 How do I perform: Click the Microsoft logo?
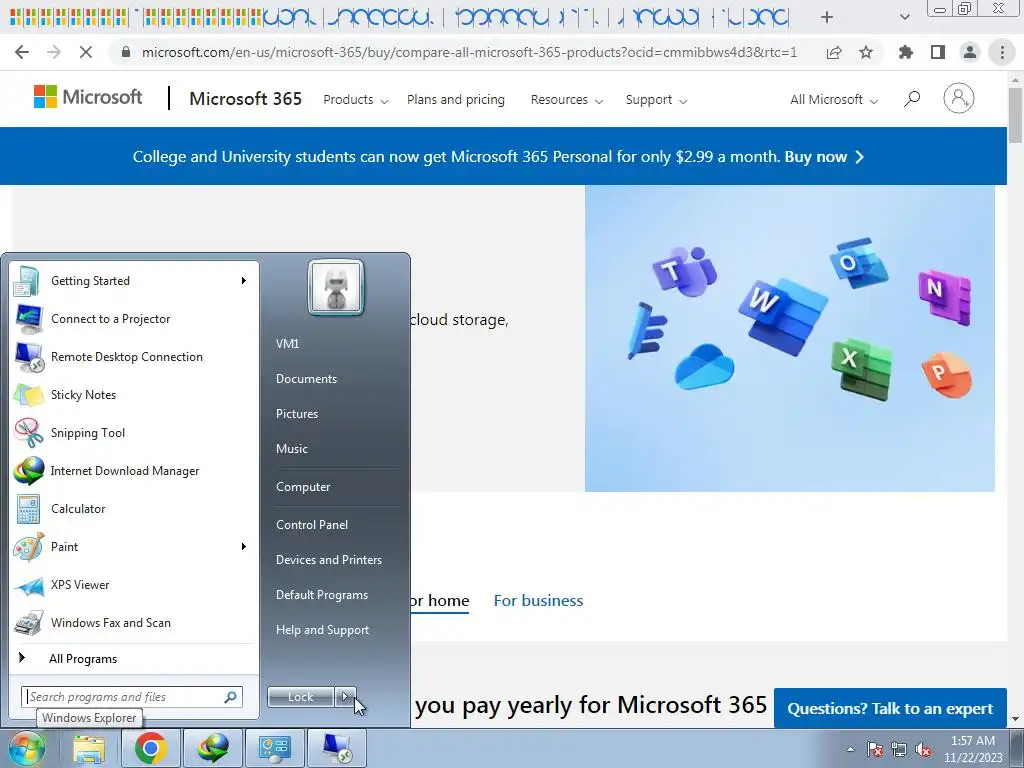point(88,97)
